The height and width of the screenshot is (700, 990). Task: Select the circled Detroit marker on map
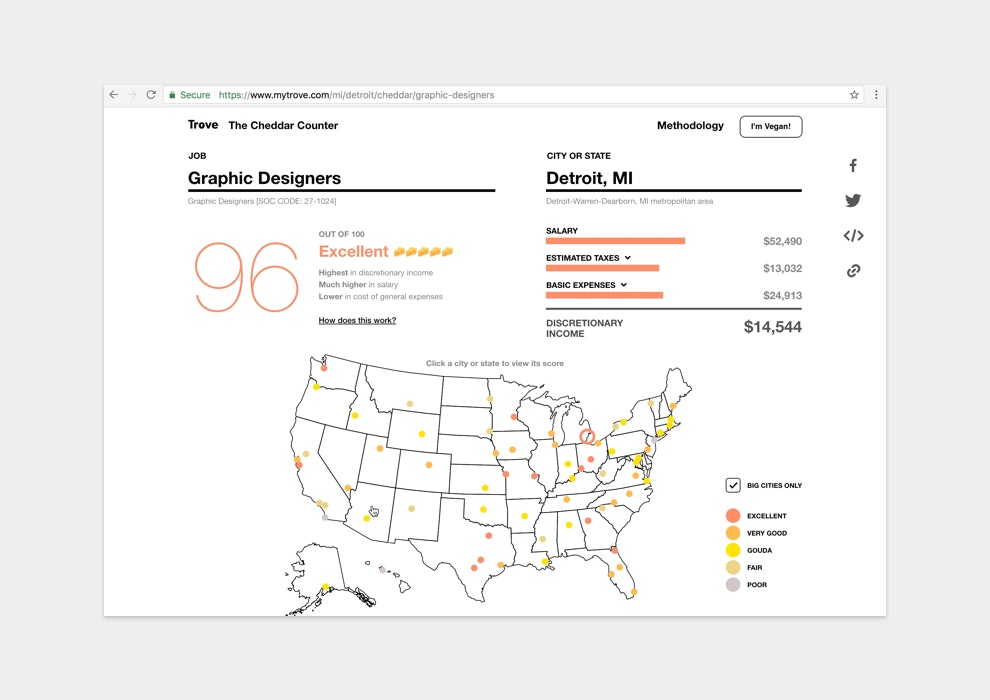(587, 436)
